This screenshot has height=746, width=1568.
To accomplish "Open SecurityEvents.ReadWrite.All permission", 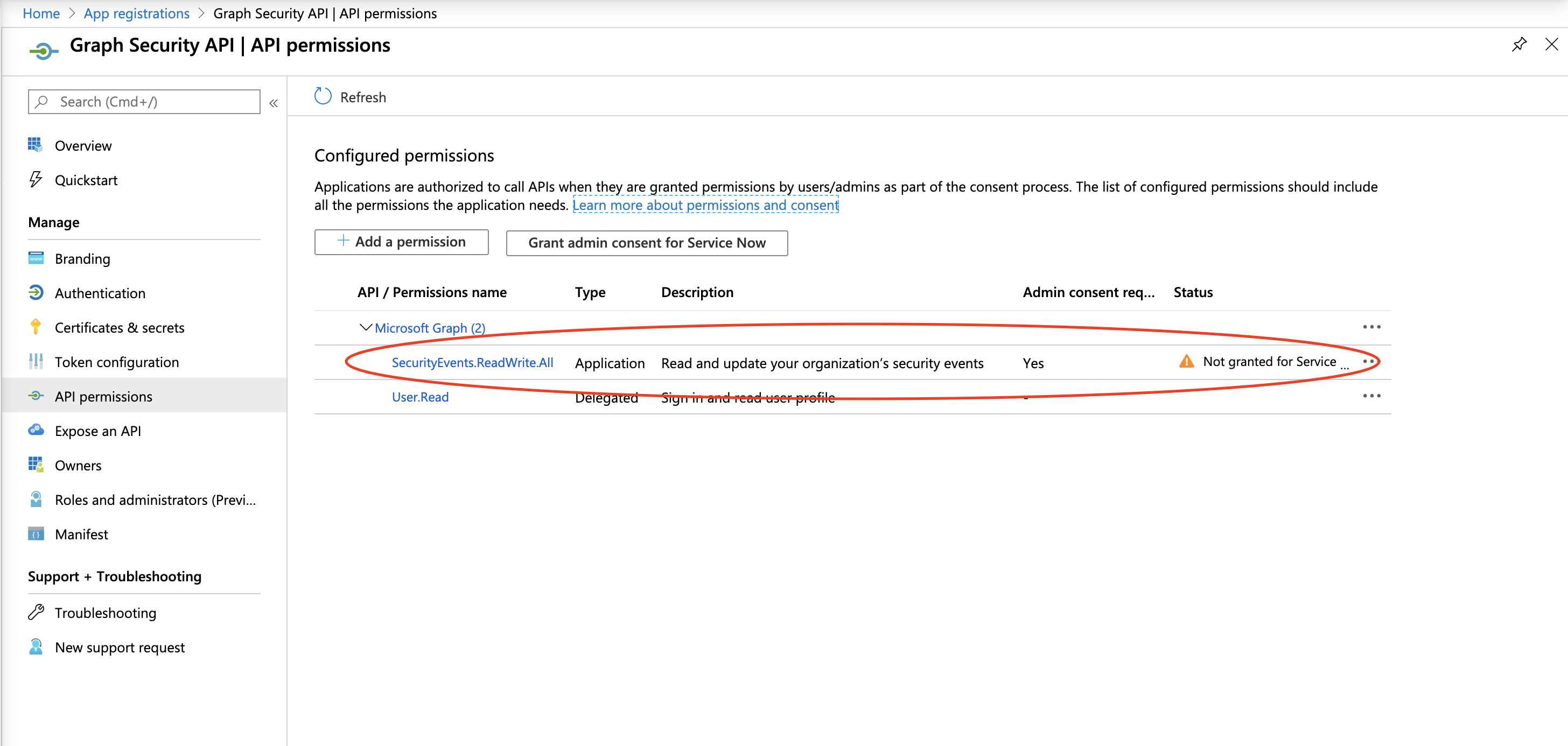I will [472, 362].
